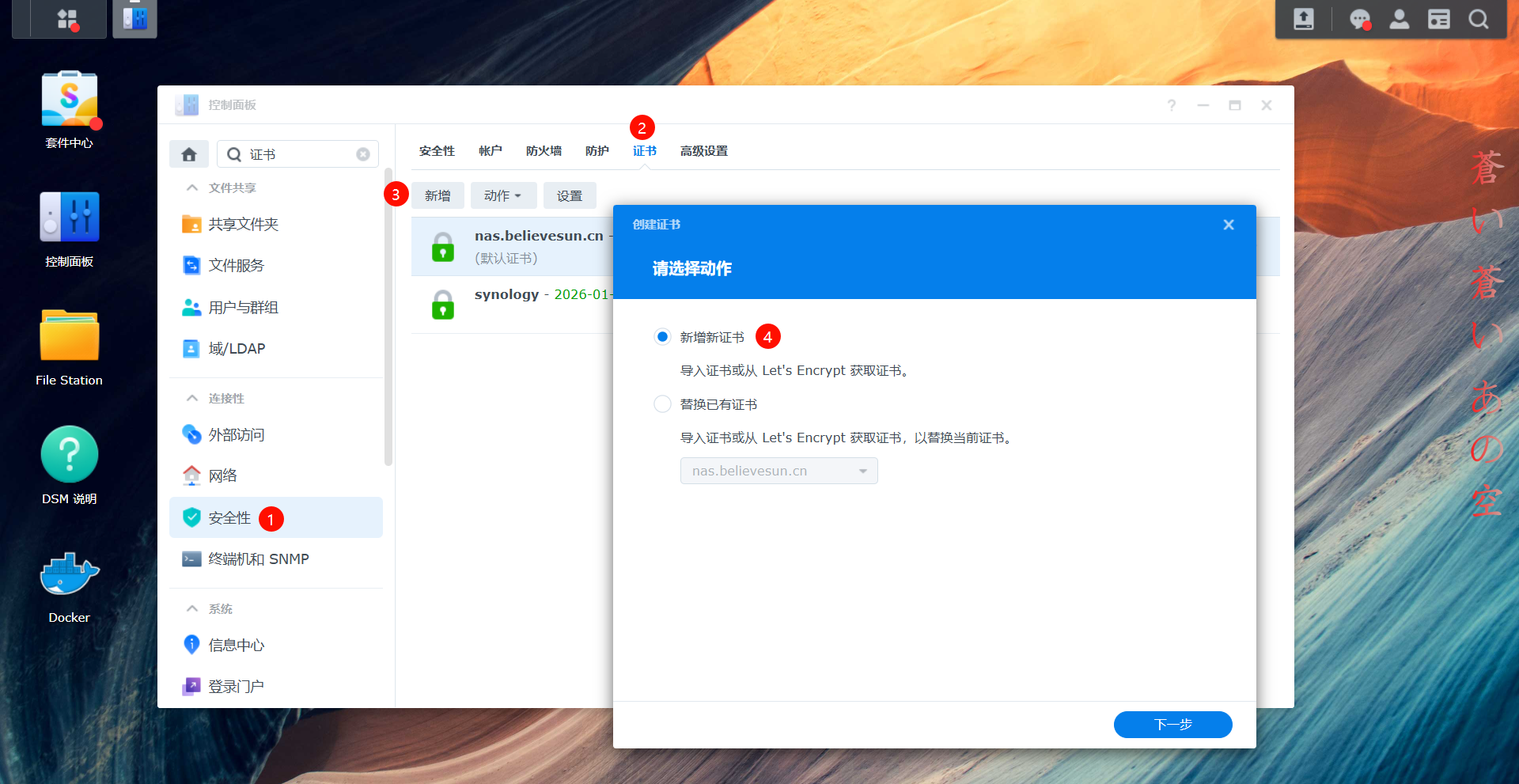Click the home icon in control panel sidebar
This screenshot has height=784, width=1519.
[188, 153]
